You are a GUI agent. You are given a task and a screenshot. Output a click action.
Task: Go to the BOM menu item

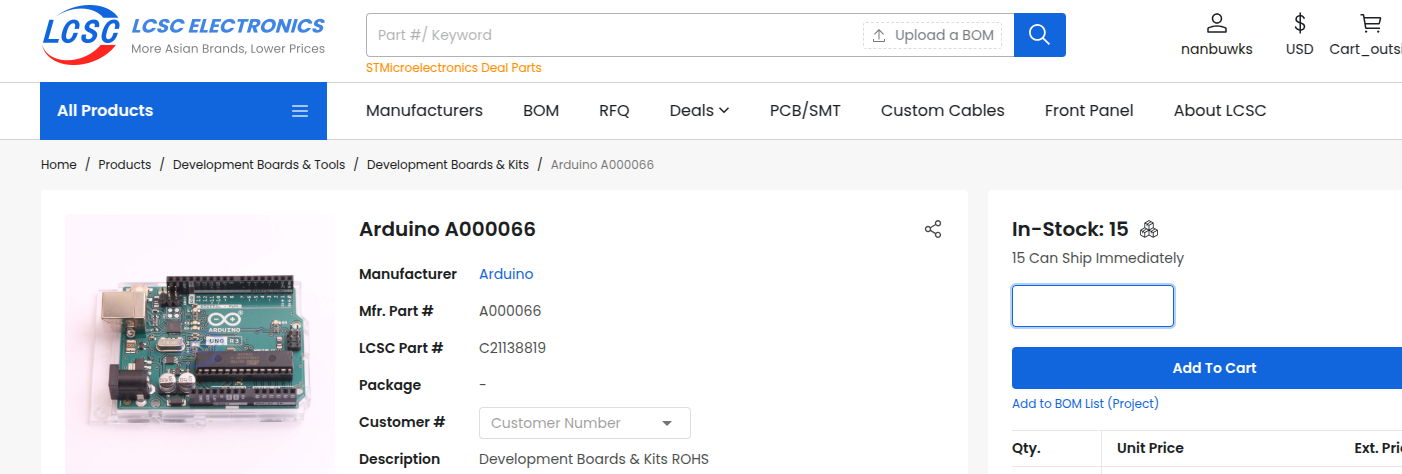(x=541, y=110)
